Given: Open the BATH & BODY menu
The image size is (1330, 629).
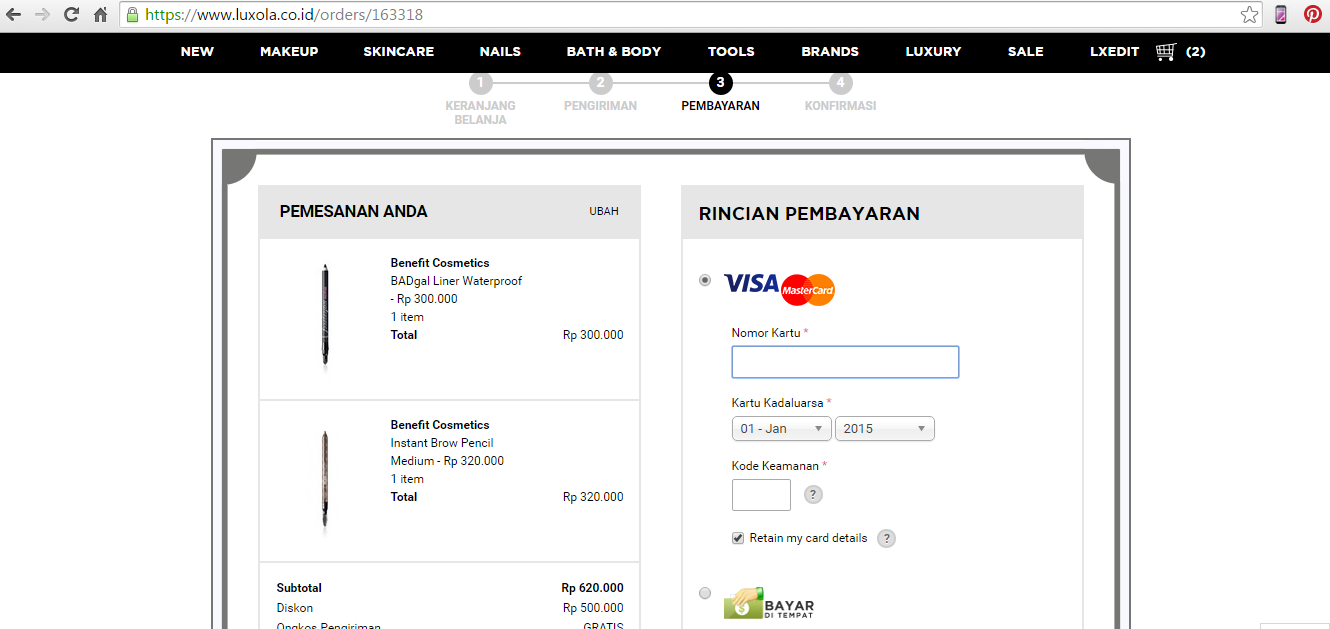Looking at the screenshot, I should (614, 51).
